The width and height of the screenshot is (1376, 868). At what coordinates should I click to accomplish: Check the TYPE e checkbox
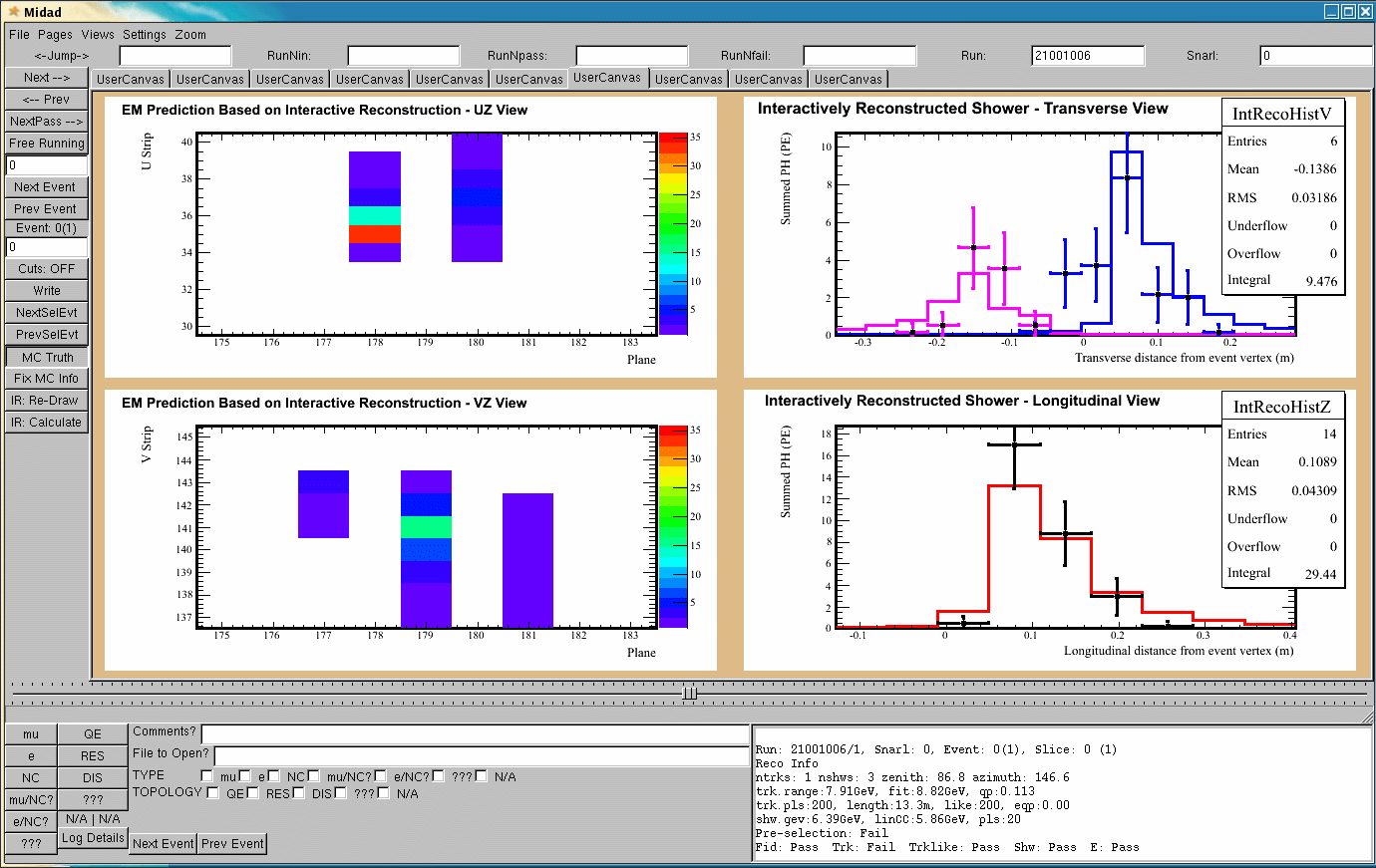tap(245, 776)
